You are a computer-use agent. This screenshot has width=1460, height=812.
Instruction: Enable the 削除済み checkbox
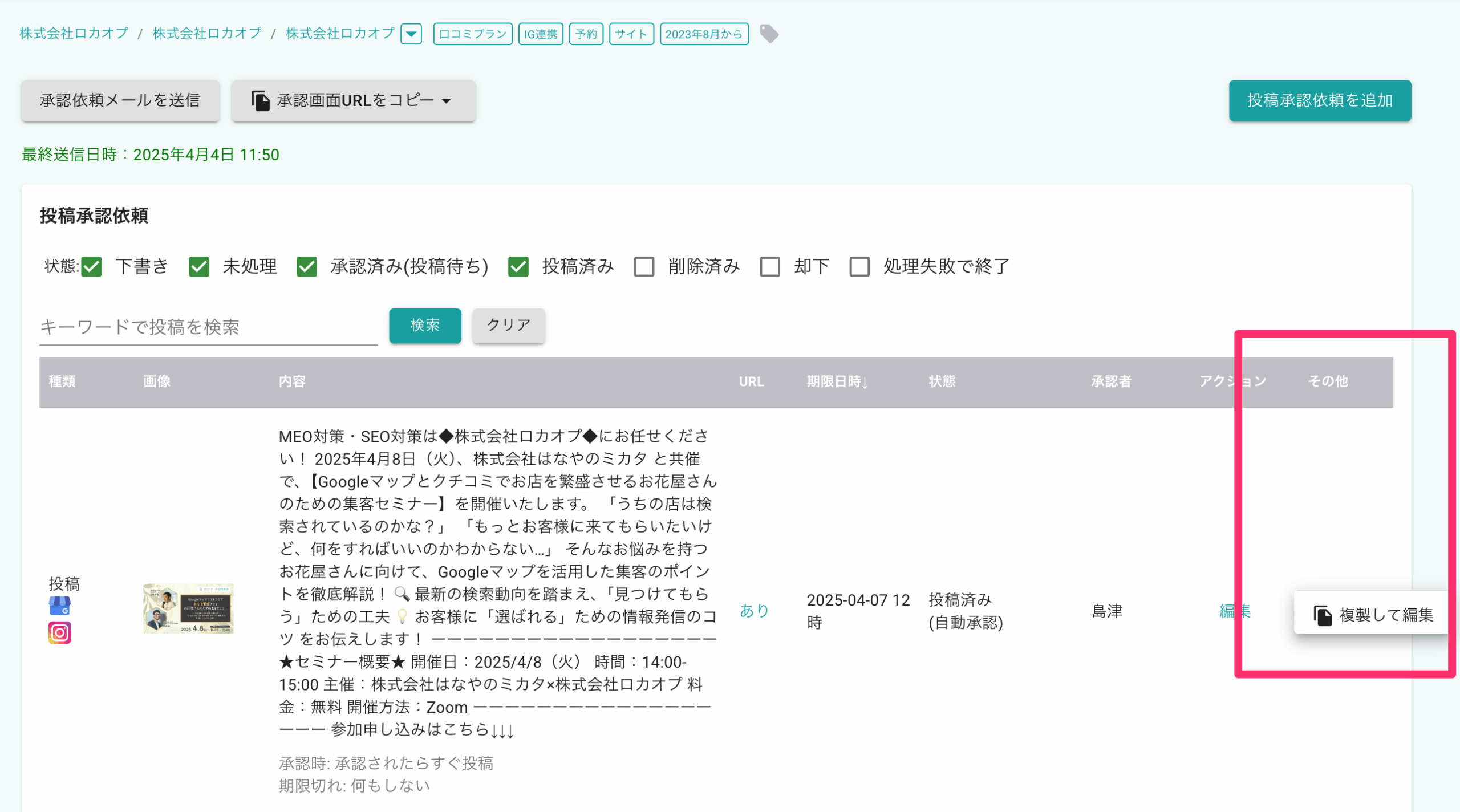[644, 266]
